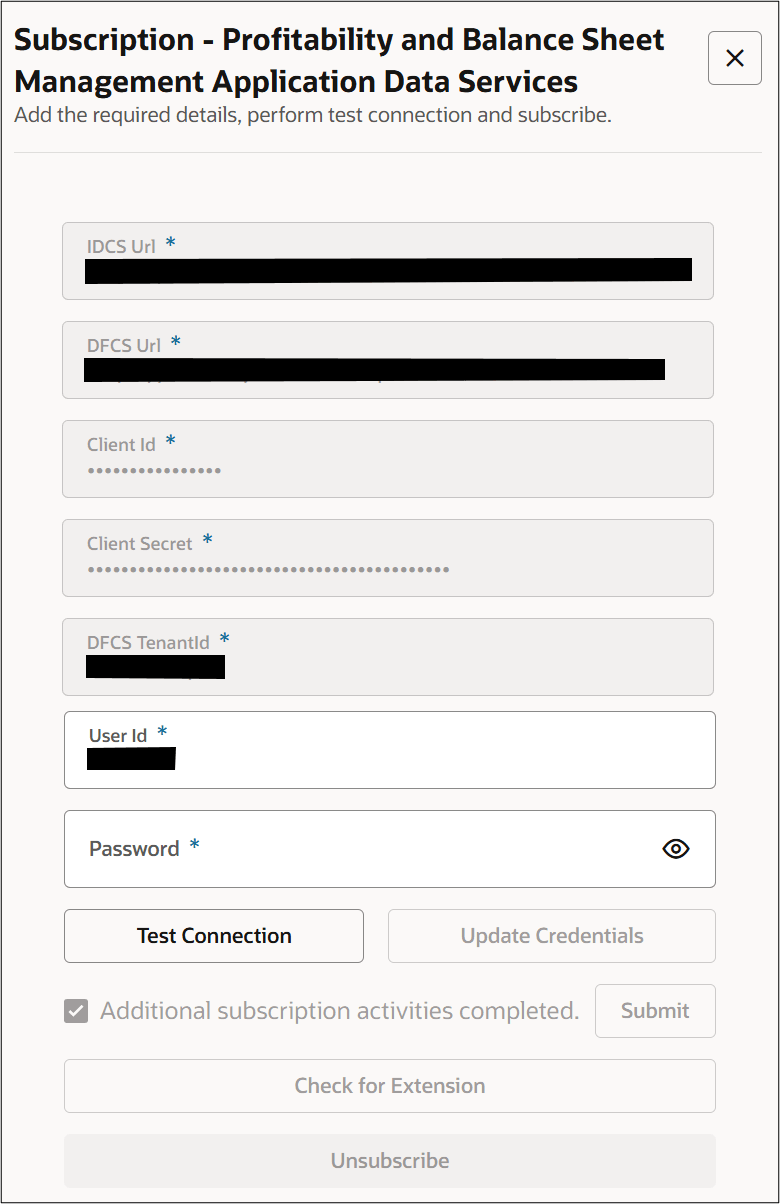This screenshot has height=1204, width=780.
Task: Select the Client Id field
Action: pos(389,458)
